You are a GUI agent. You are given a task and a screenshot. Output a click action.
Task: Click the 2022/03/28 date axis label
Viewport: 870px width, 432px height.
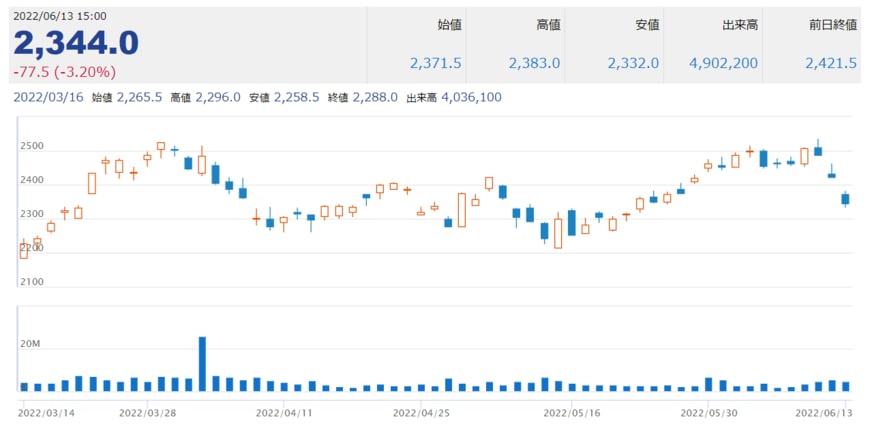[x=147, y=411]
